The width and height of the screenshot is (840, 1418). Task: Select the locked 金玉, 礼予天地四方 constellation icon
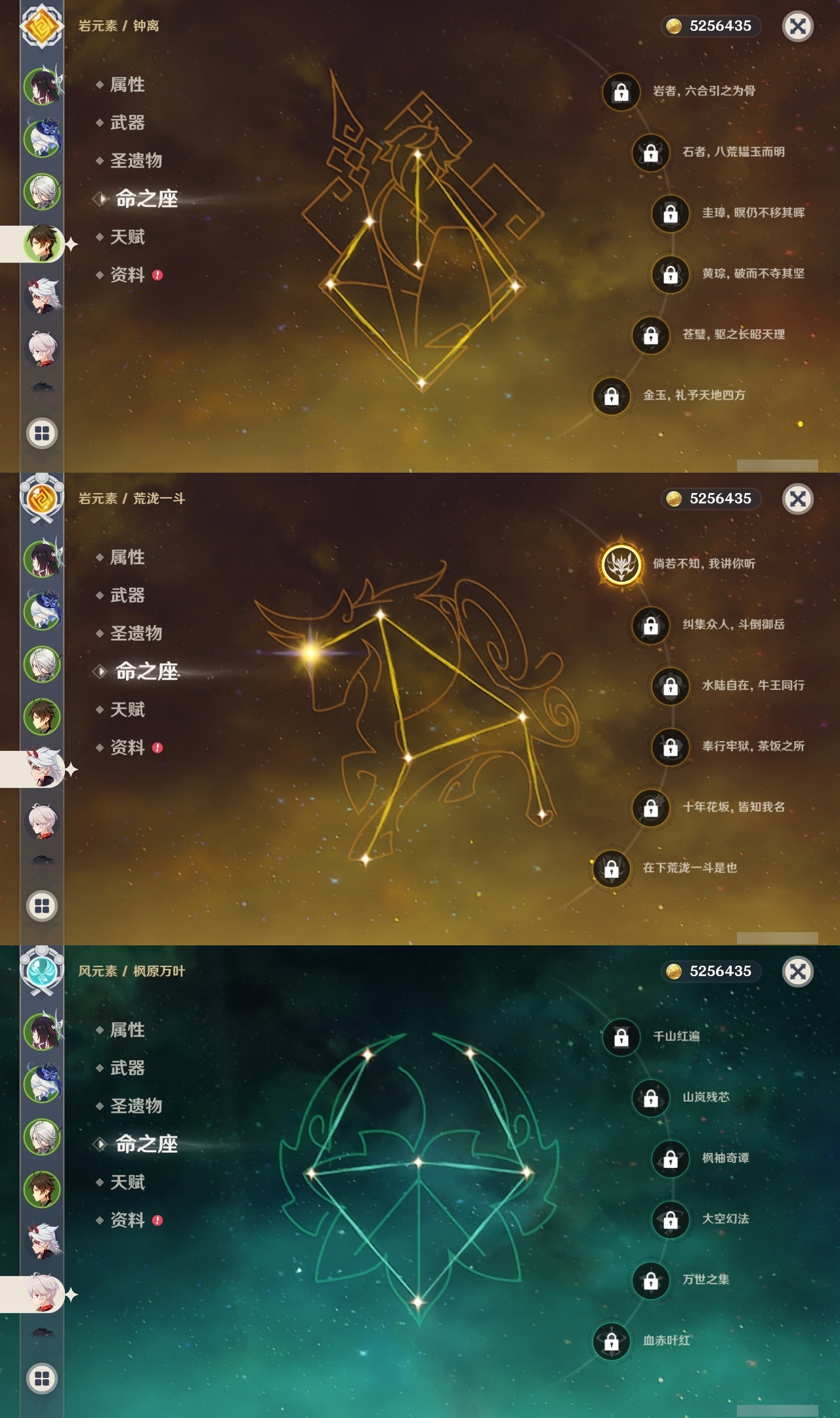[611, 397]
